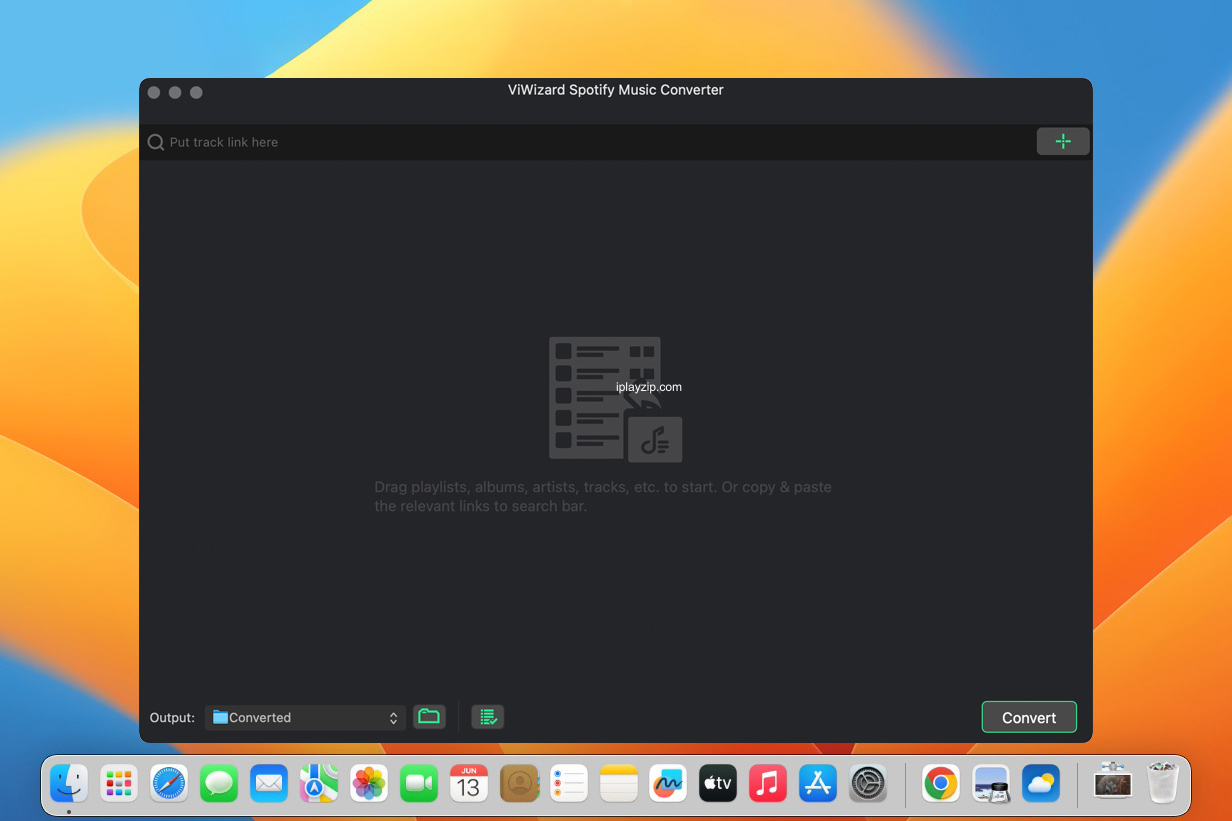Open Launchpad in the Dock
1232x821 pixels.
pyautogui.click(x=119, y=784)
